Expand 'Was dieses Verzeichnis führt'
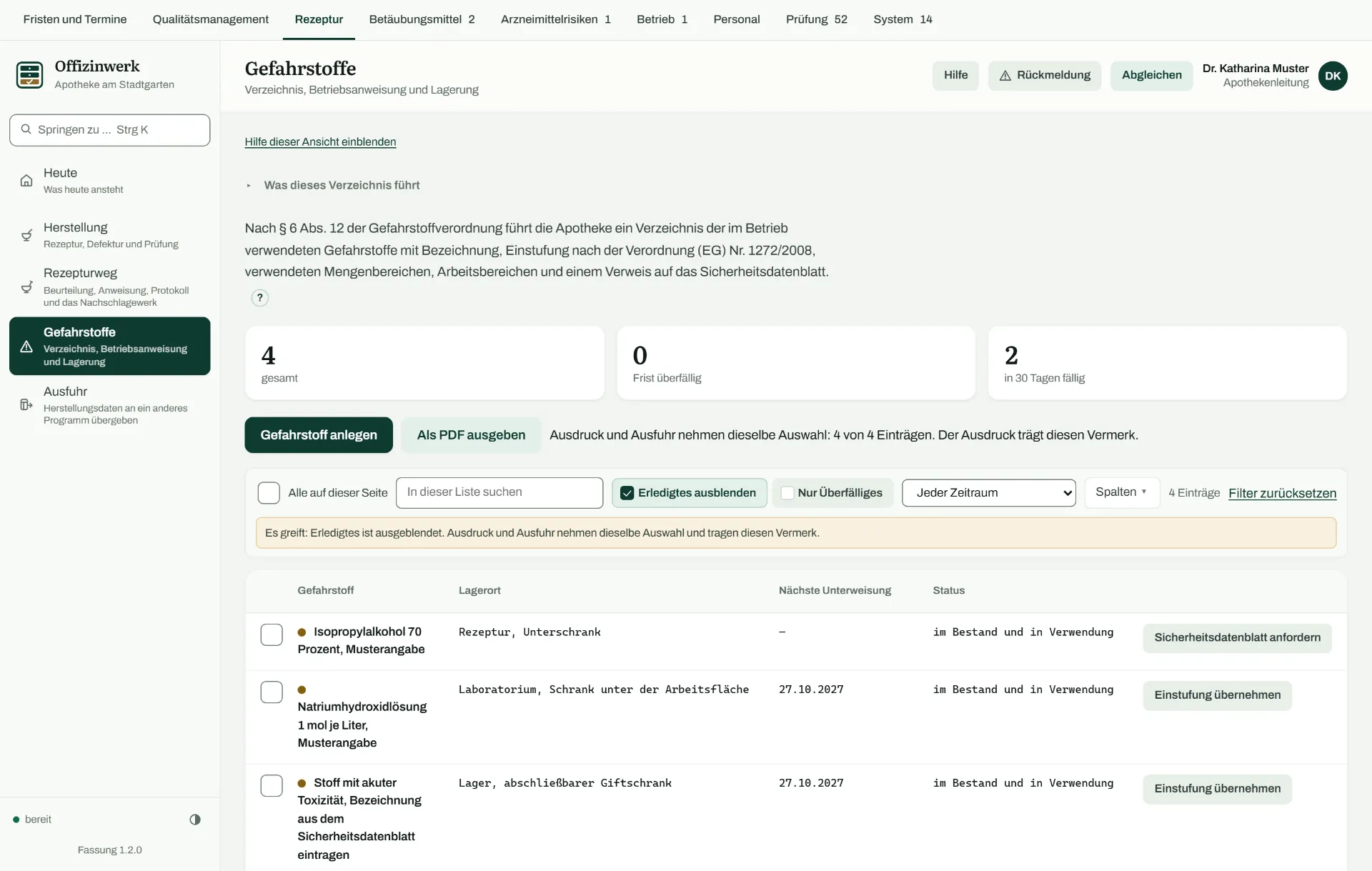This screenshot has height=871, width=1372. [x=332, y=185]
